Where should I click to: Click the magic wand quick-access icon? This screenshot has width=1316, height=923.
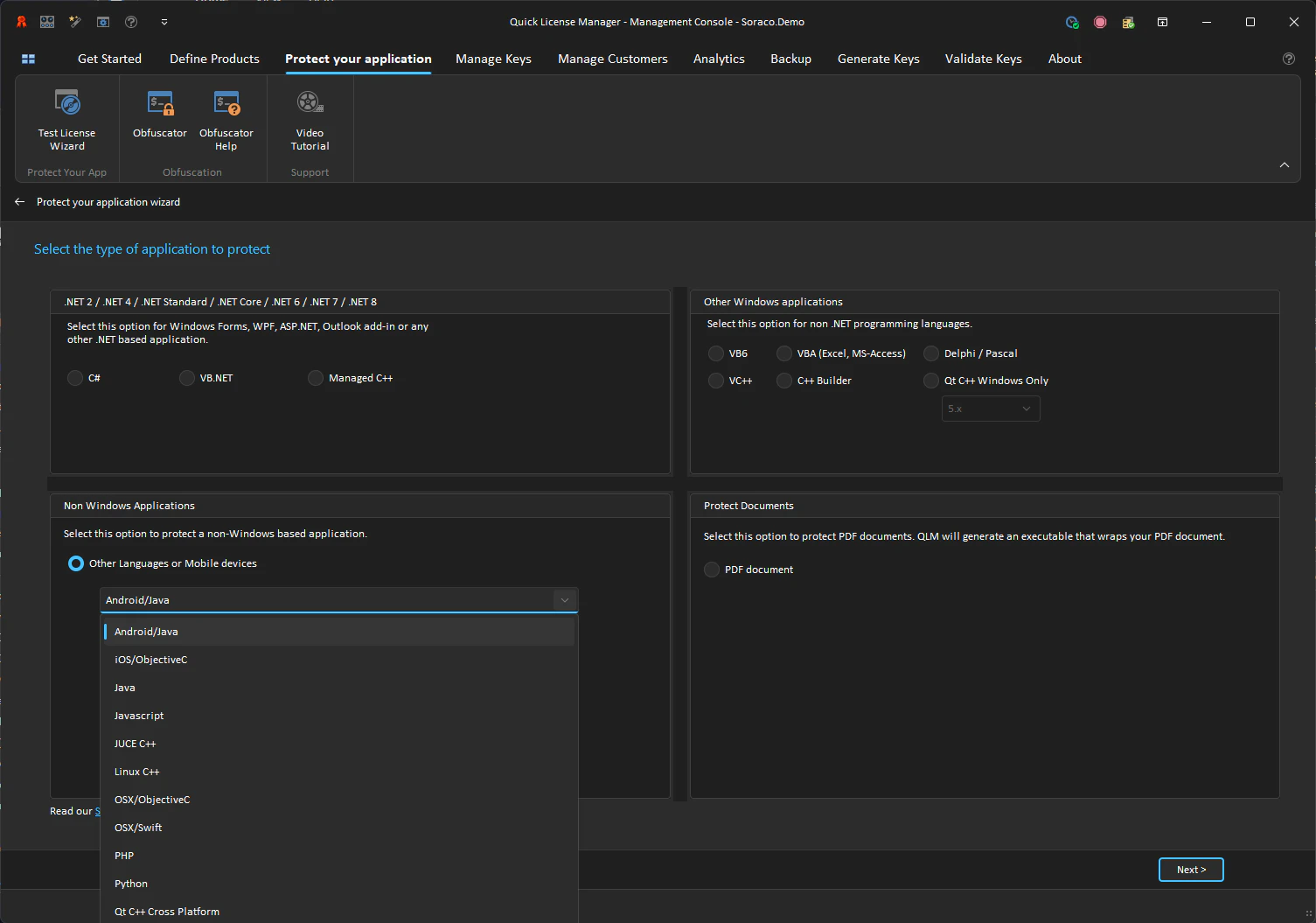[x=74, y=22]
